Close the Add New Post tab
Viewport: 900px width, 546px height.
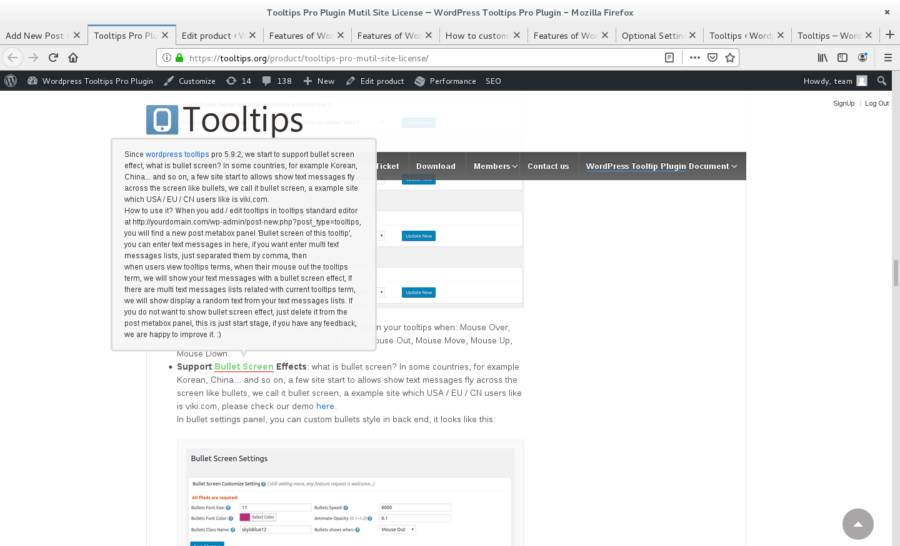coord(77,35)
